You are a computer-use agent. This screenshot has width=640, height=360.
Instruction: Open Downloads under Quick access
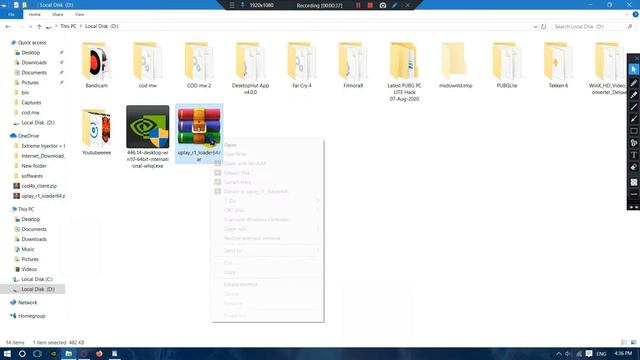[x=34, y=62]
